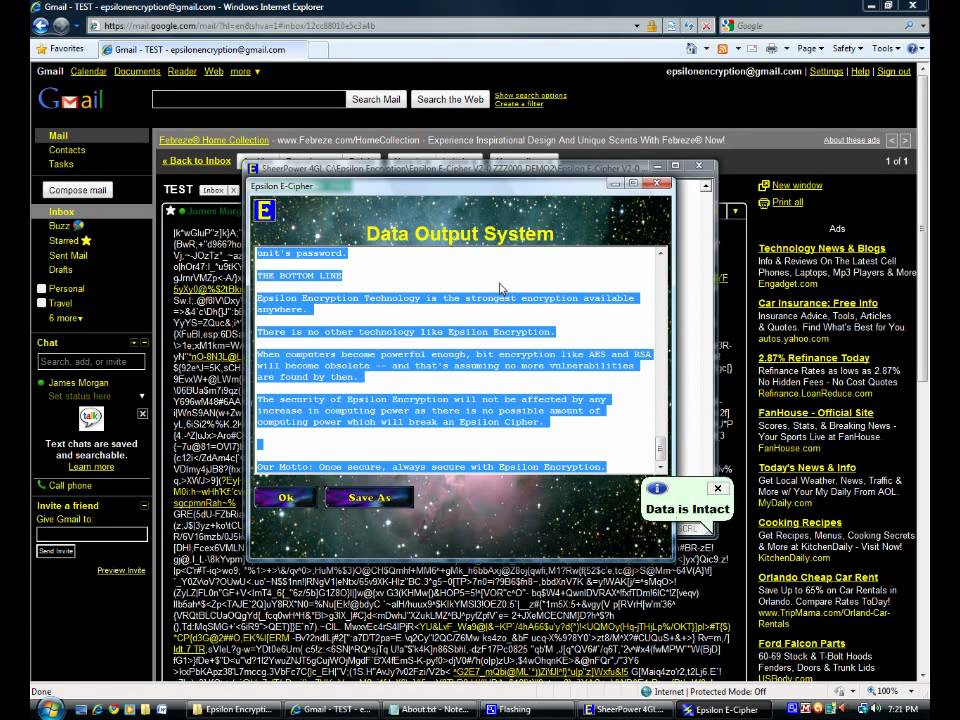
Task: Open the Tools menu dropdown
Action: pyautogui.click(x=886, y=48)
